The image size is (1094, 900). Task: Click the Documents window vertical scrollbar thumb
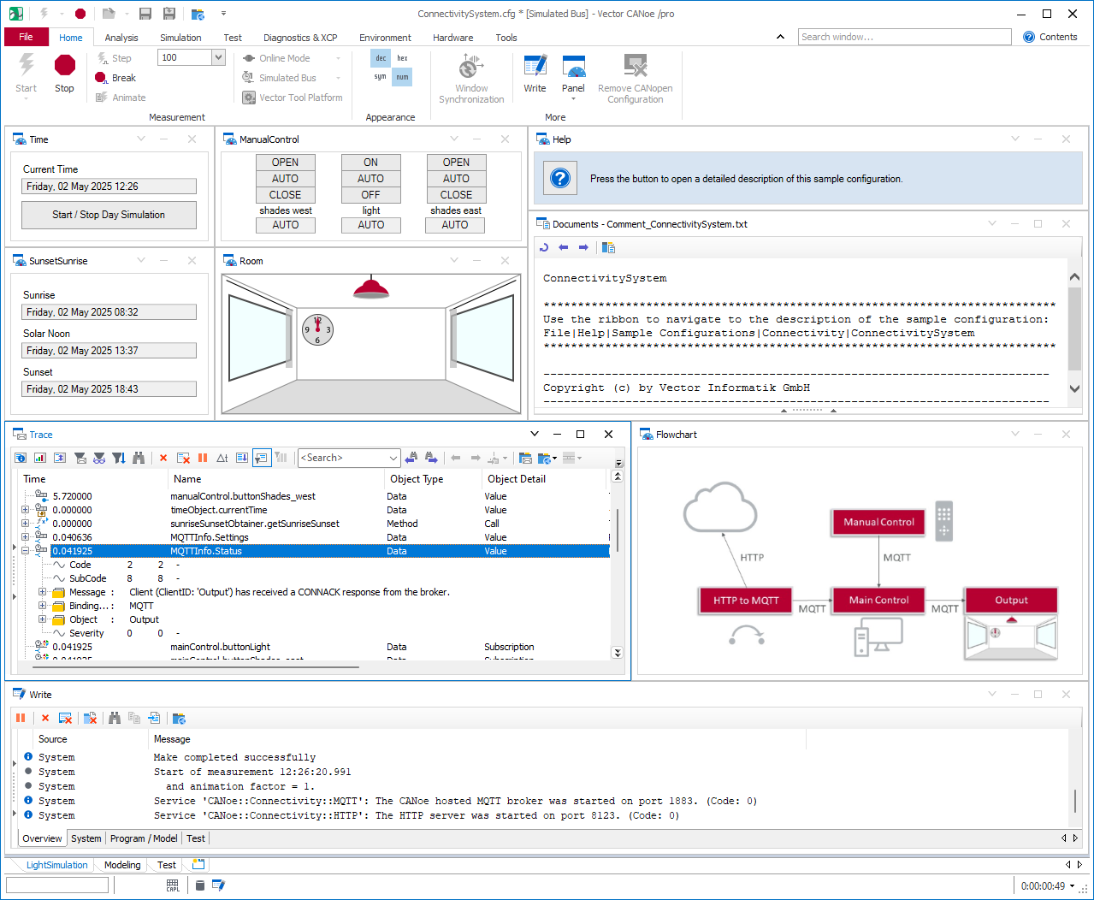(1074, 327)
